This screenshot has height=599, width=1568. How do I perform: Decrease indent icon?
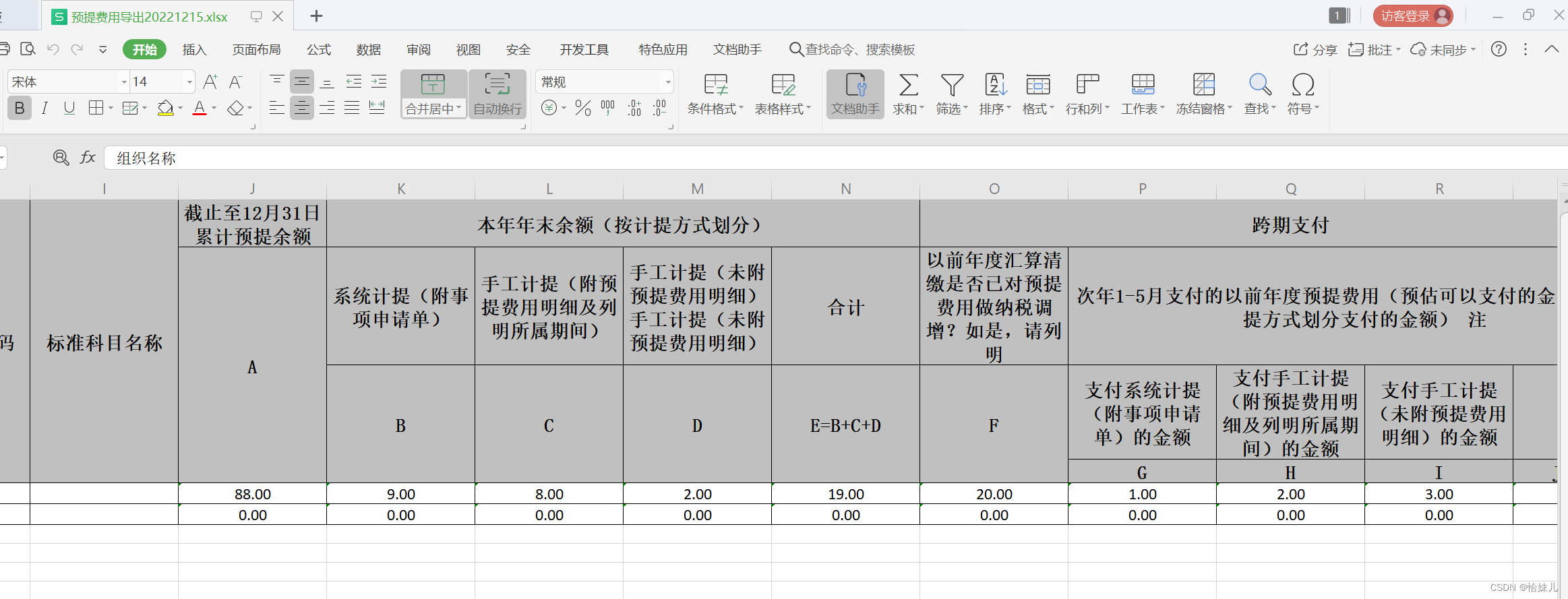pyautogui.click(x=353, y=82)
